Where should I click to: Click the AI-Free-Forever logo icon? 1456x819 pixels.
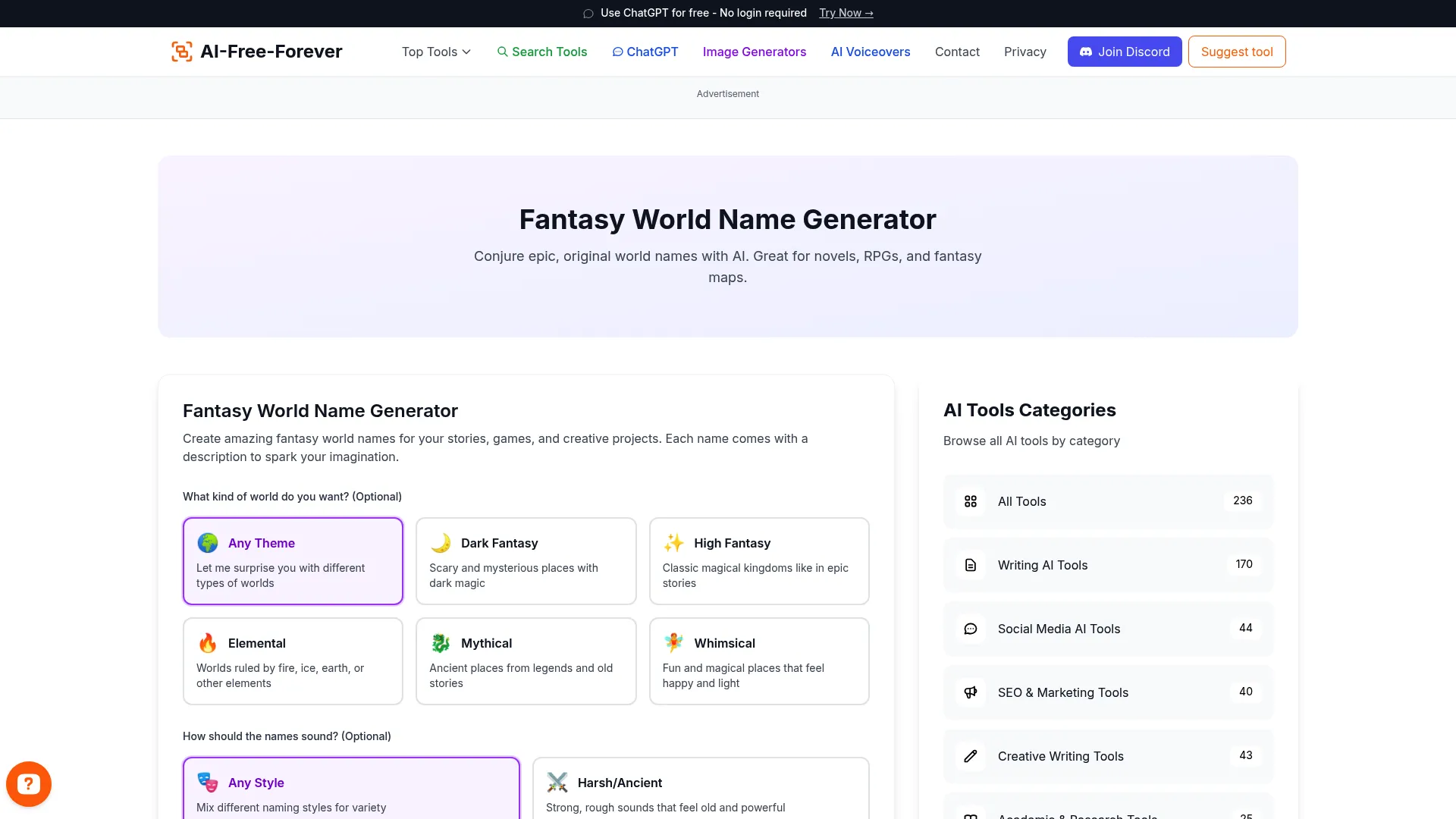[181, 51]
